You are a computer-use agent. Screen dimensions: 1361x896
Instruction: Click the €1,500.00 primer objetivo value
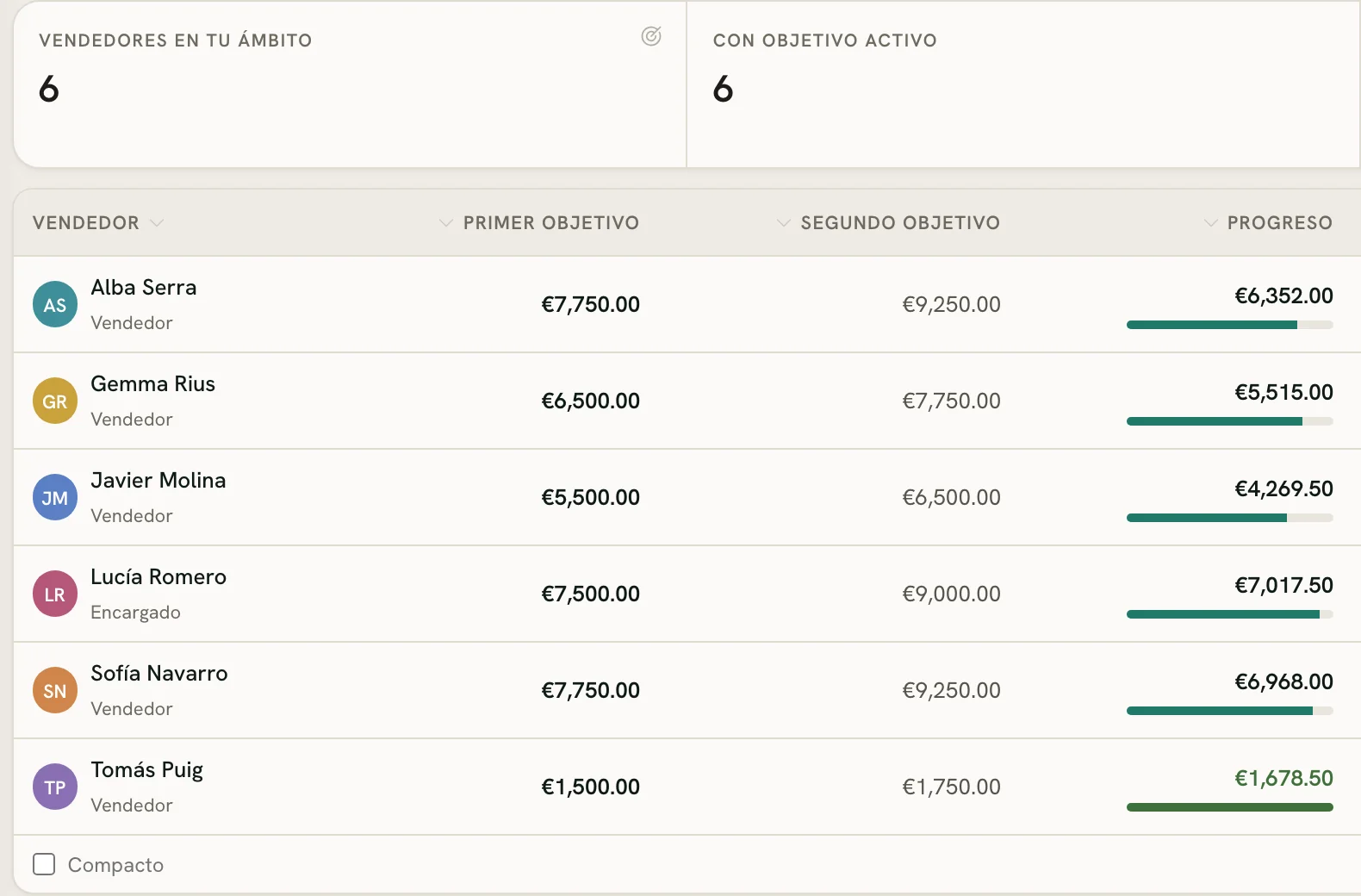point(591,787)
